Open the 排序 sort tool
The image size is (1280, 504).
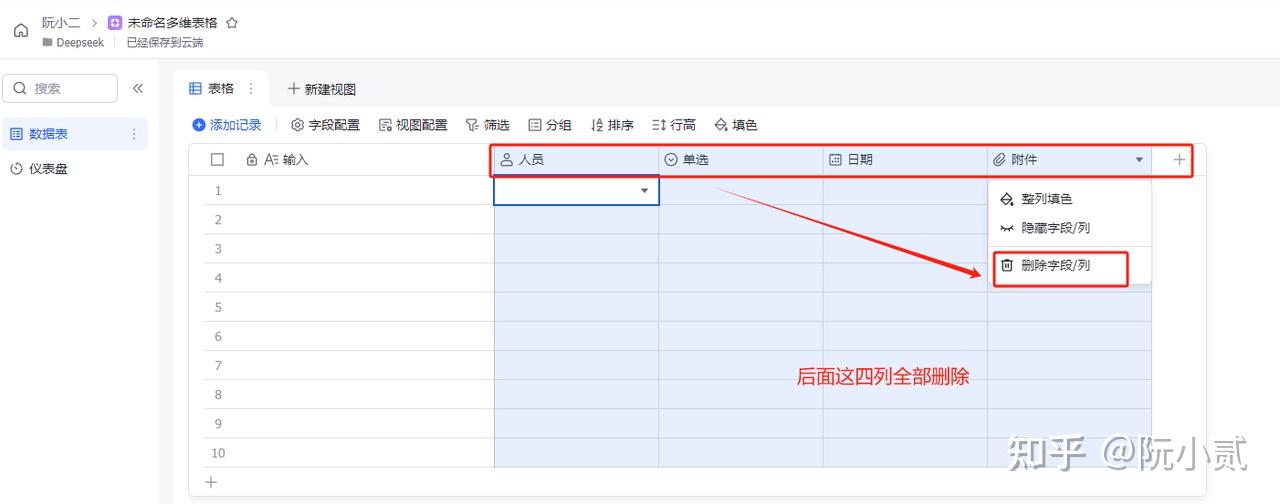pyautogui.click(x=612, y=125)
